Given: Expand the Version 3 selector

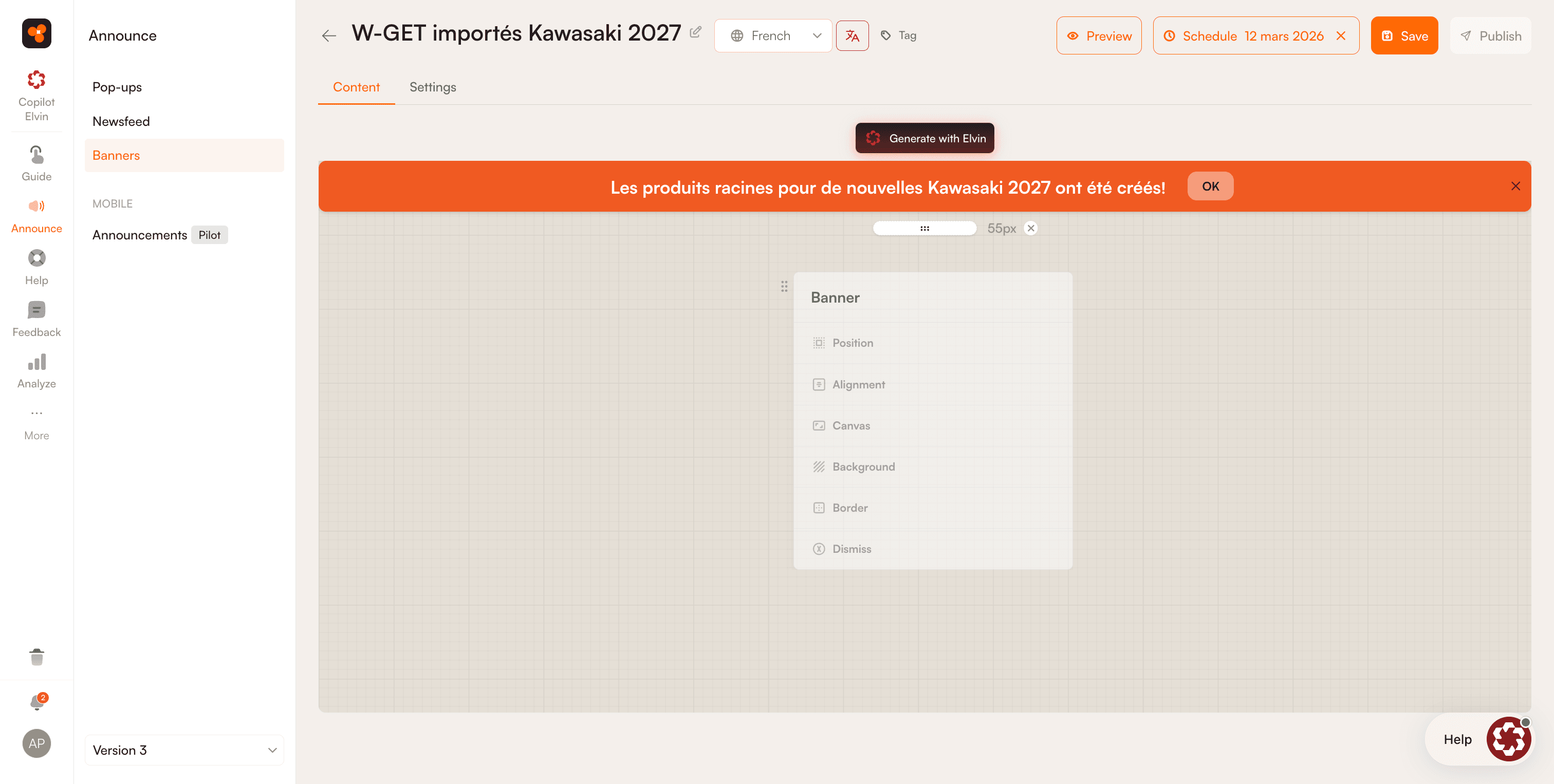Looking at the screenshot, I should tap(184, 750).
